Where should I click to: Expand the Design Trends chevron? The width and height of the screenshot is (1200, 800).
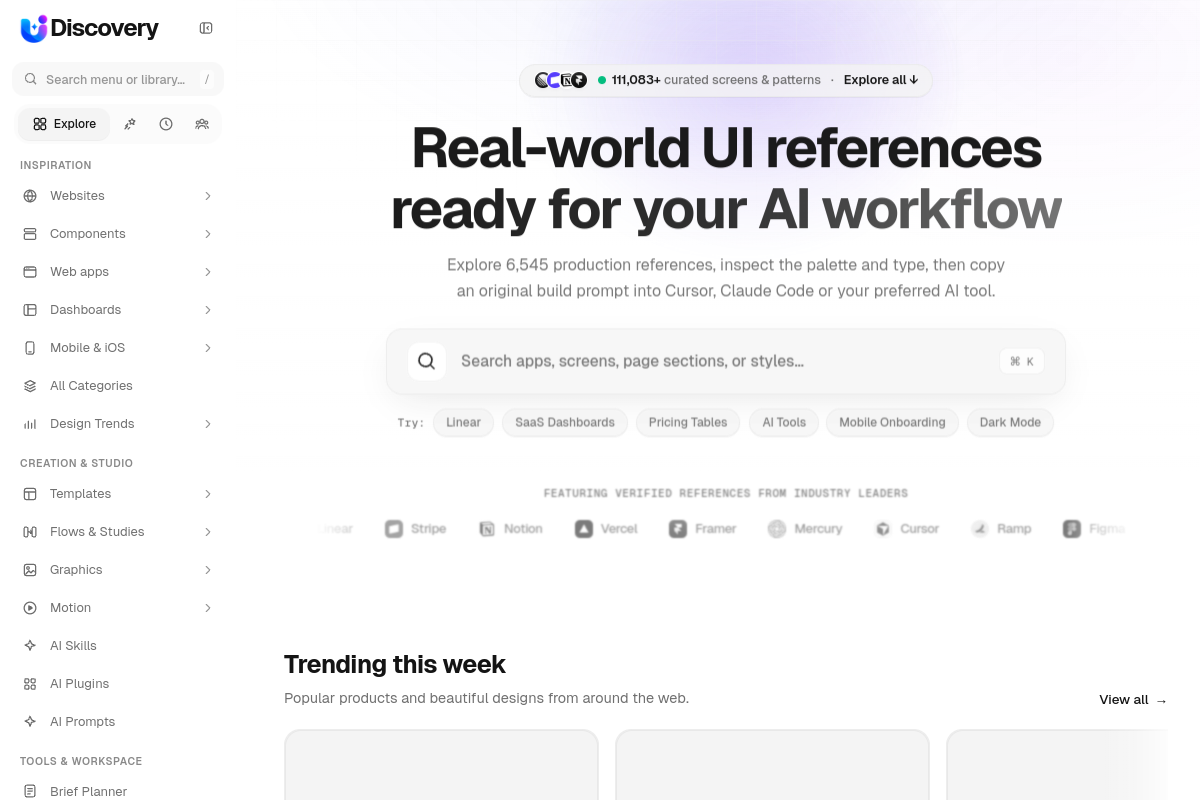pos(208,424)
